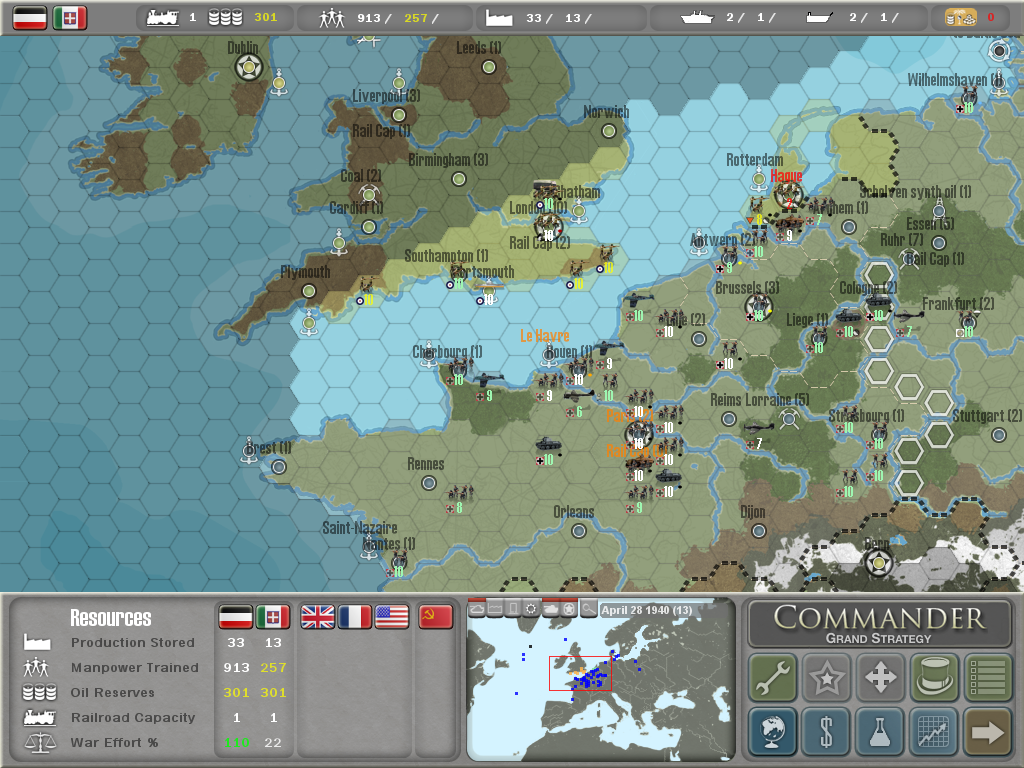Image resolution: width=1024 pixels, height=768 pixels.
Task: Click the warship icon in the top bar
Action: (697, 18)
